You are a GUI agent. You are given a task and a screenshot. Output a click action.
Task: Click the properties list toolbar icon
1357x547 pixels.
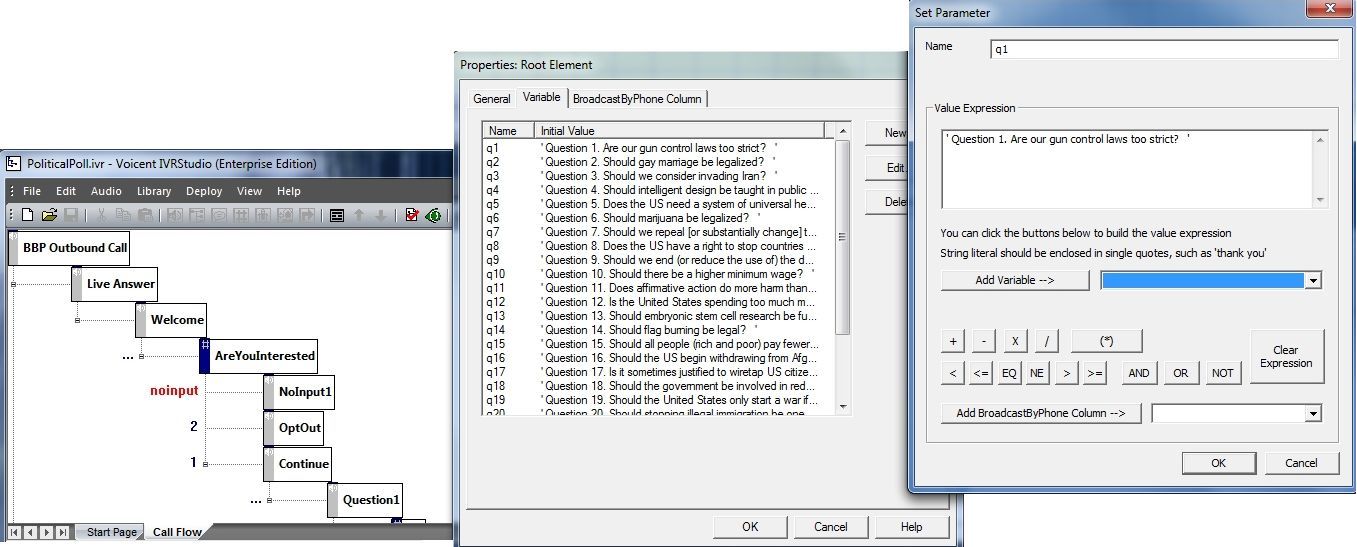click(x=337, y=215)
